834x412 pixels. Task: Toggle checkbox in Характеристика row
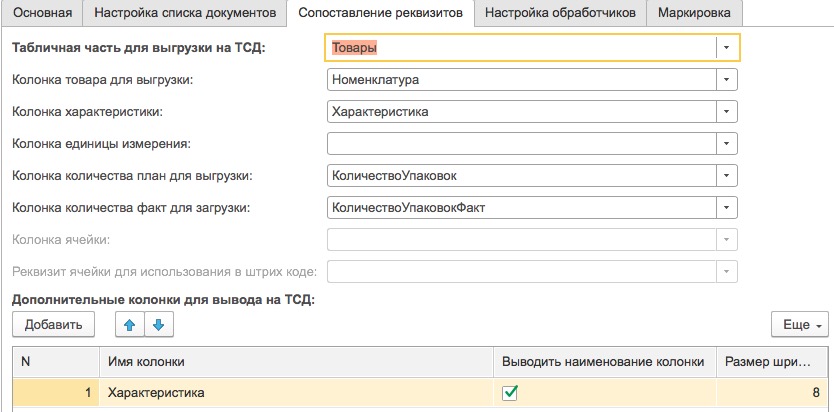pyautogui.click(x=510, y=393)
